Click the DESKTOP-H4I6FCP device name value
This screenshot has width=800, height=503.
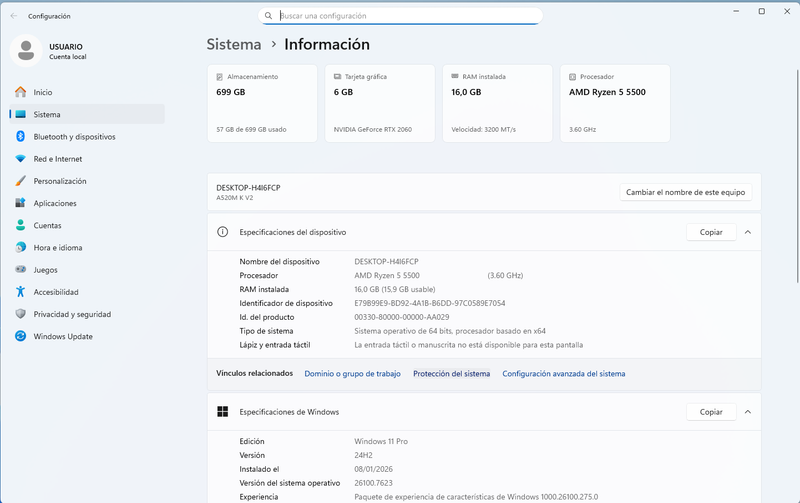pos(386,261)
